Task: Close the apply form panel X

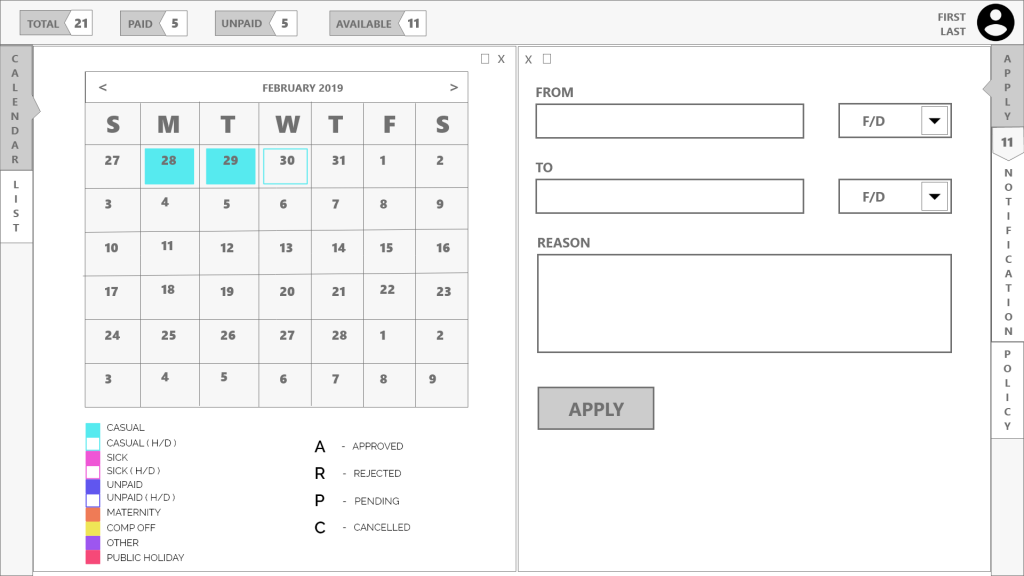Action: click(528, 59)
